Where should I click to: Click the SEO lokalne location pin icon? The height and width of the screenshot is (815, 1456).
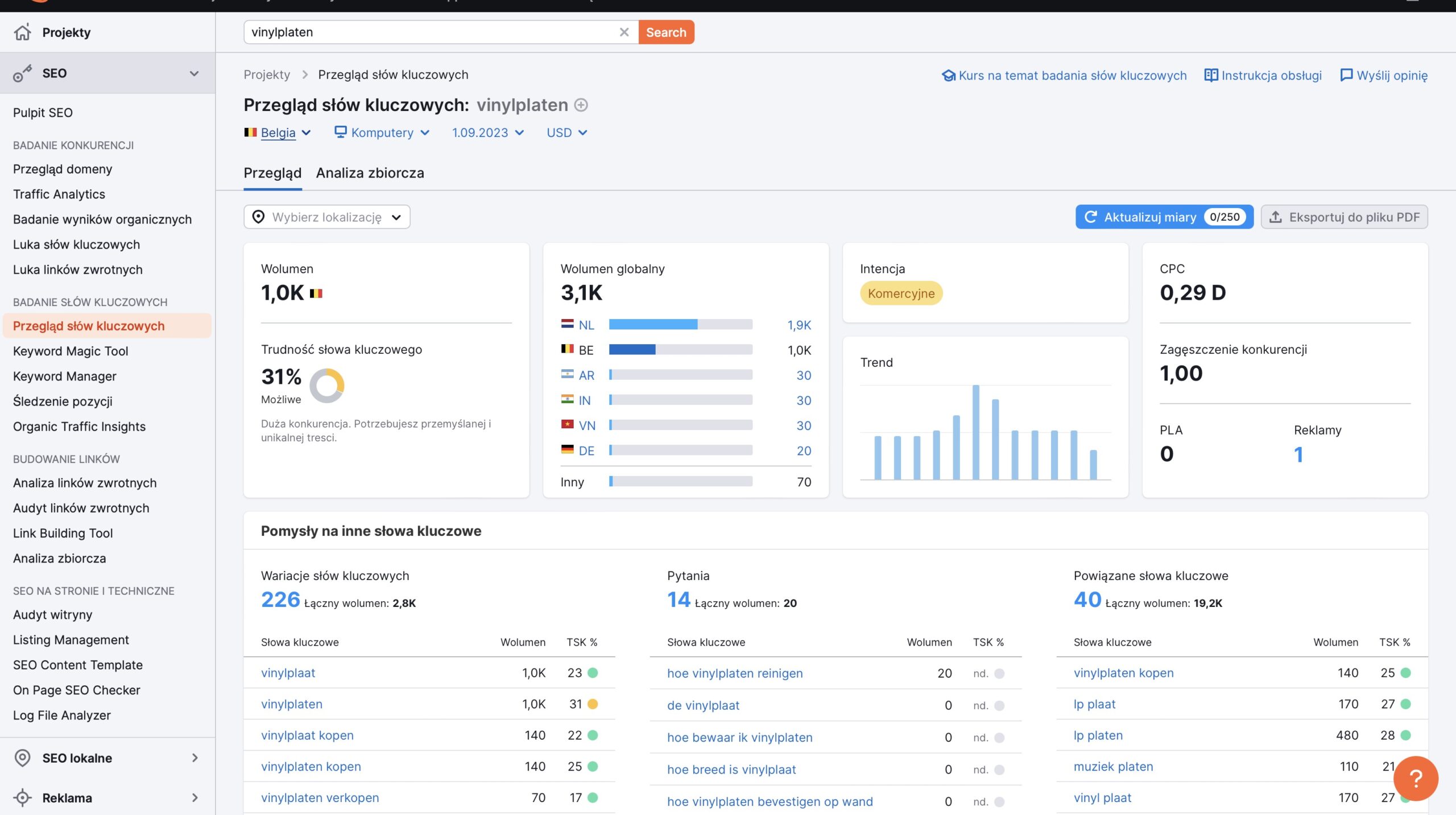[x=22, y=758]
